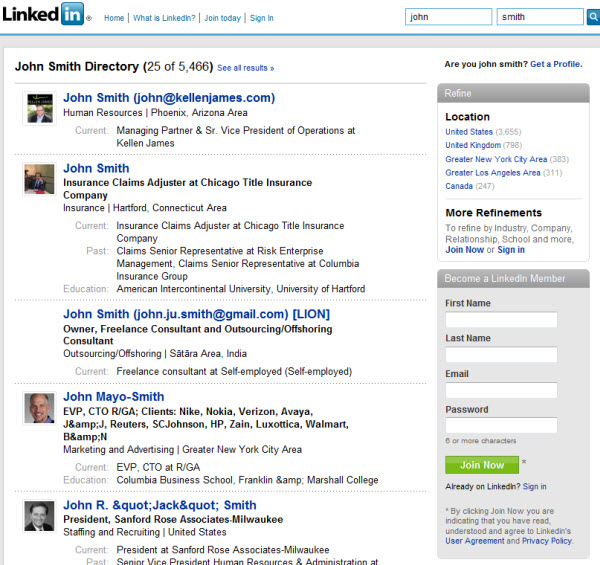The image size is (600, 565).
Task: Click 'Freelance consultant at Self-employed' text
Action: pos(234,371)
